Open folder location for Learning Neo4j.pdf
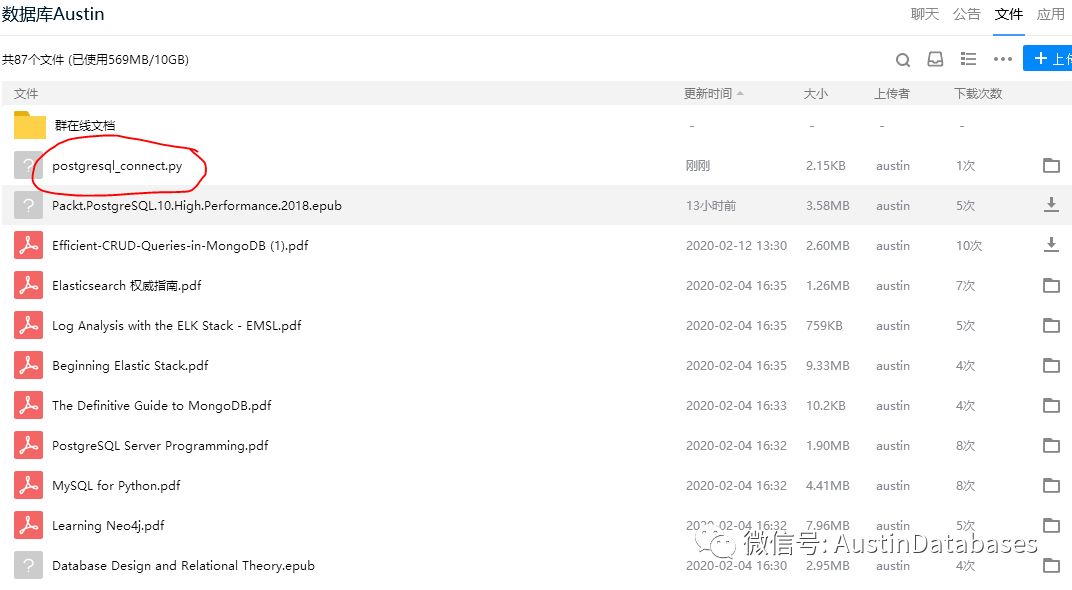The image size is (1072, 590). coord(1051,525)
